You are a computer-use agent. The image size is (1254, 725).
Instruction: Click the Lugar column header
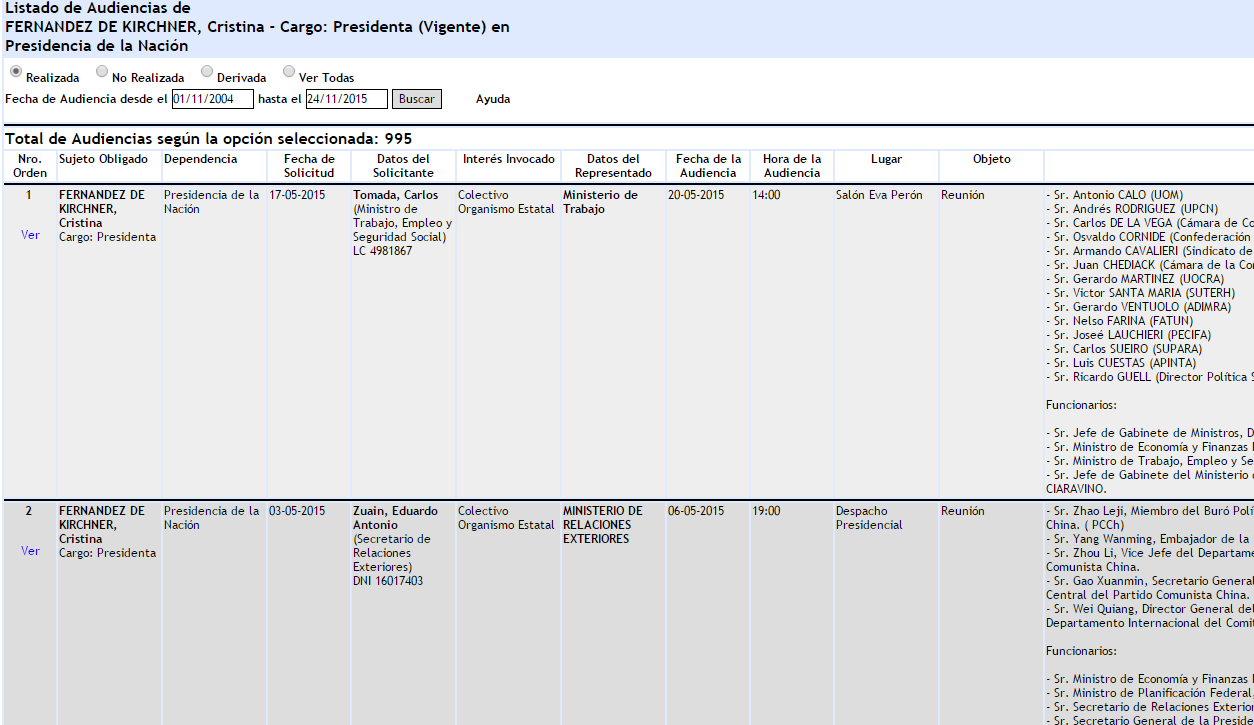click(886, 159)
